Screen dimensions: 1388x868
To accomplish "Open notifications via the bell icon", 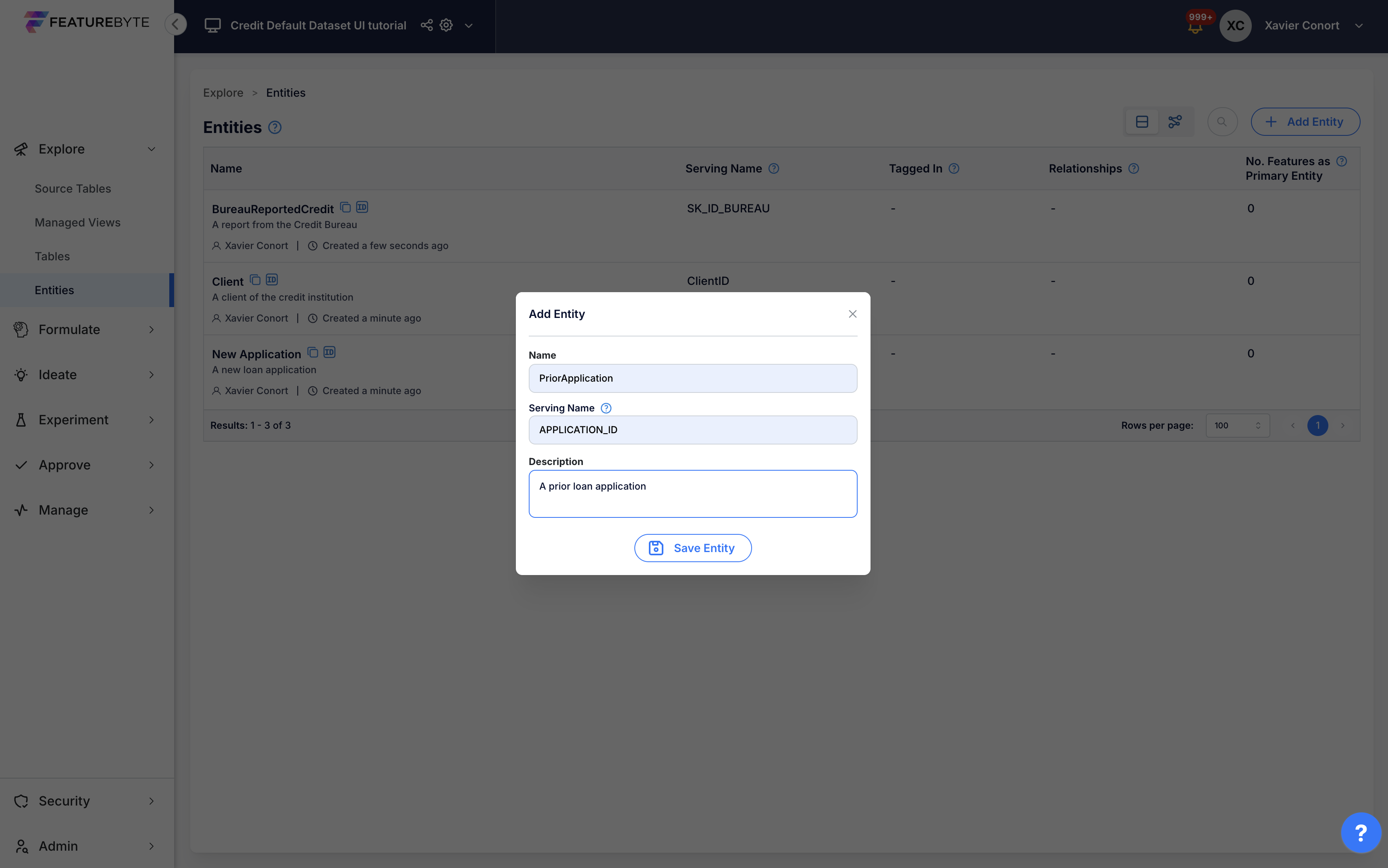I will (1196, 26).
